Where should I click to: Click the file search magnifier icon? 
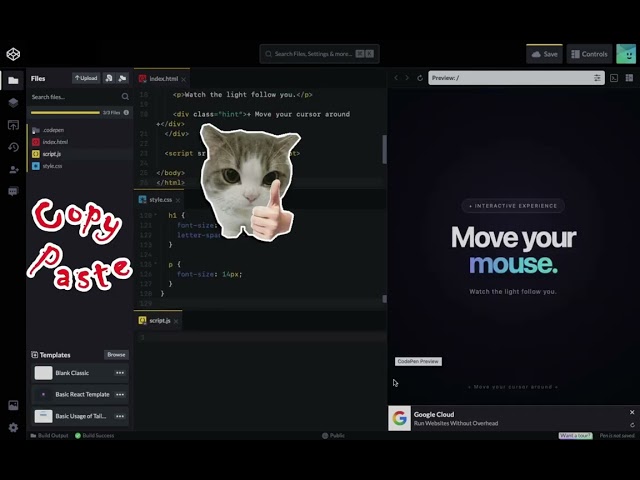tap(125, 97)
